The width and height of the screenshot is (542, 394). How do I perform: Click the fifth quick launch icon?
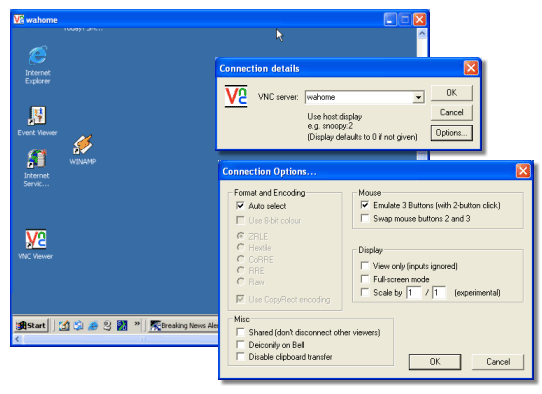click(x=122, y=325)
